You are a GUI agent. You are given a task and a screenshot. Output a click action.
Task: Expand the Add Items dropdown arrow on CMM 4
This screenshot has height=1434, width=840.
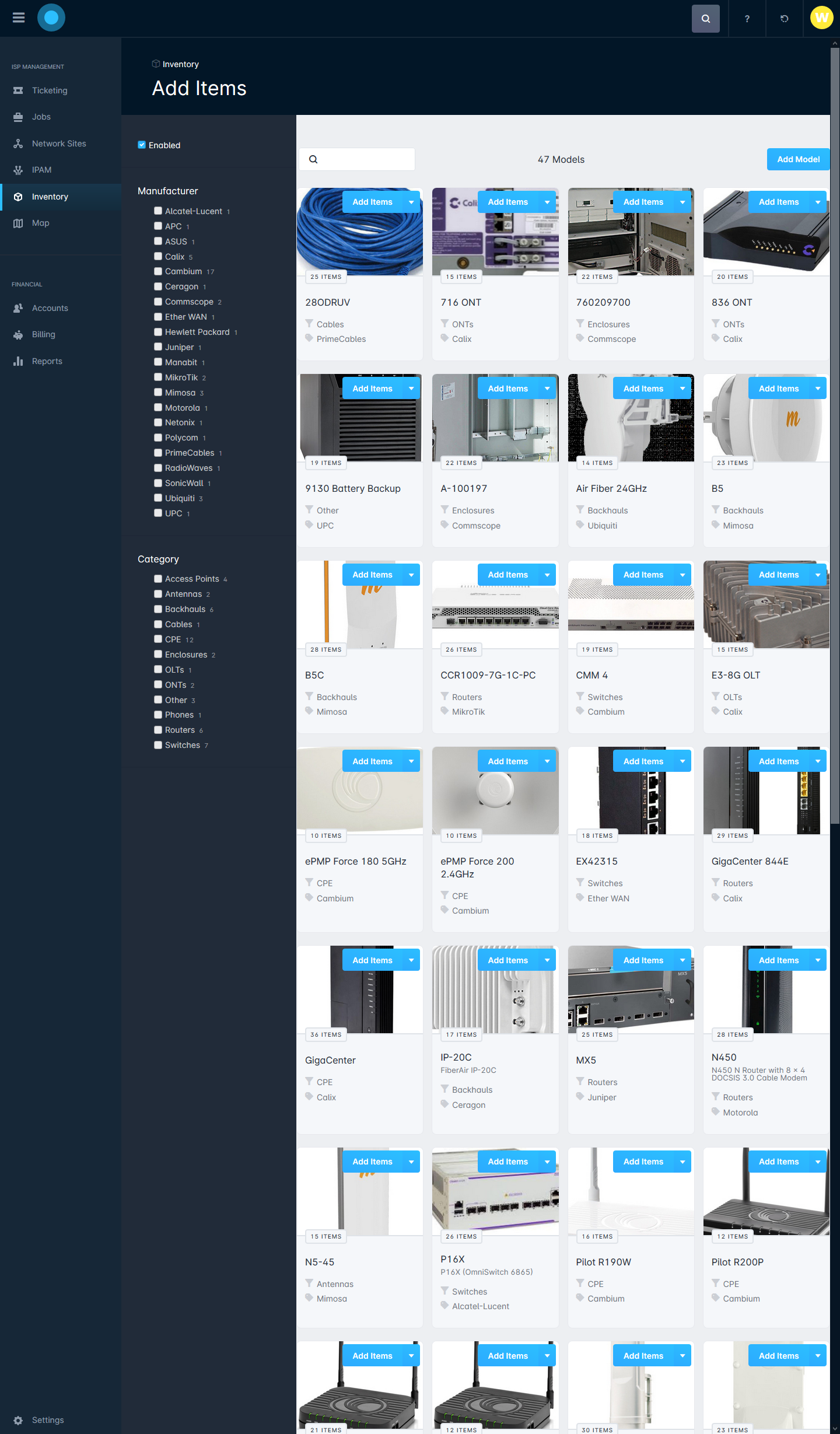[682, 575]
